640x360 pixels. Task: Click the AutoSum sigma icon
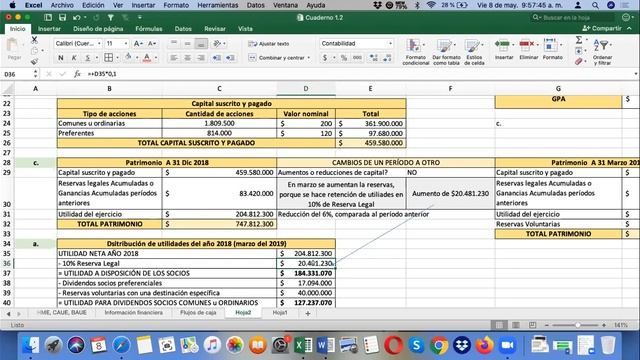click(x=579, y=40)
